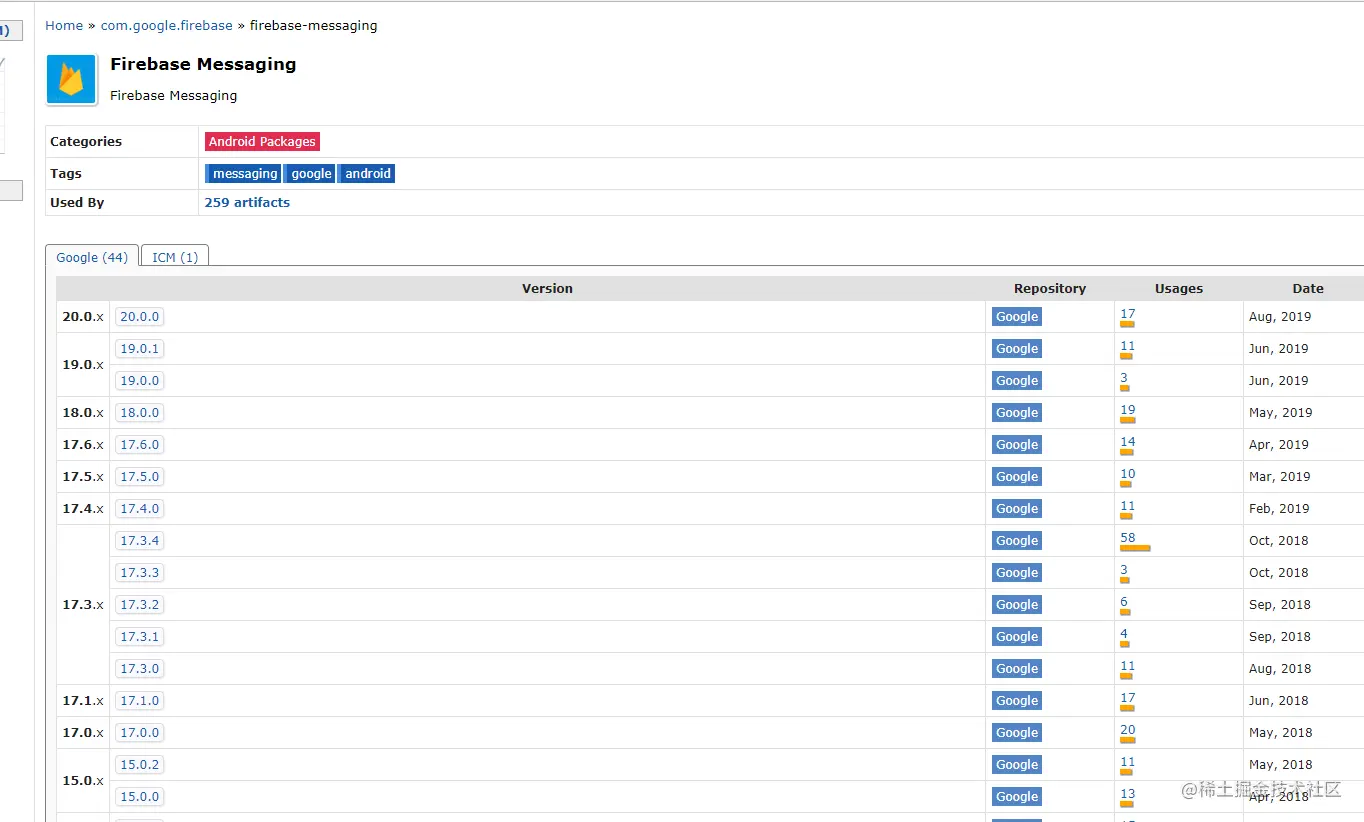
Task: Switch to the ICM (1) tab
Action: coord(174,256)
